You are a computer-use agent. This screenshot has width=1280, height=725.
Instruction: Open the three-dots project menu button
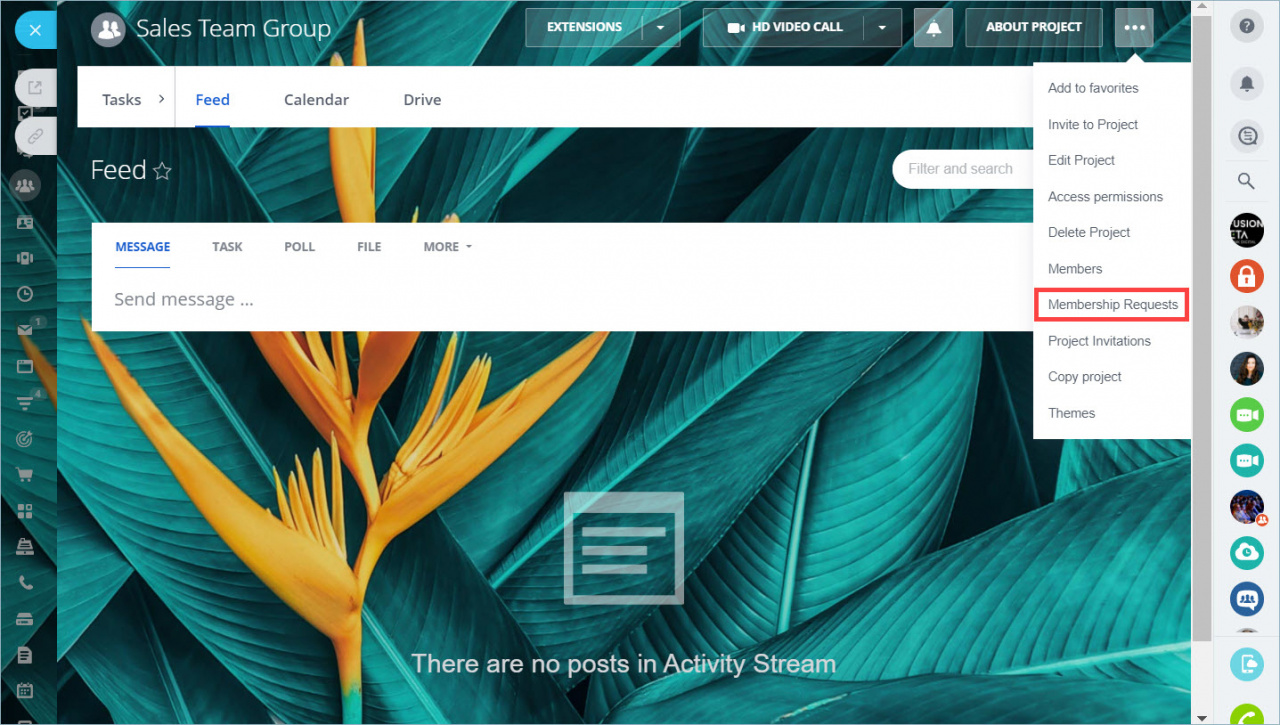[x=1134, y=28]
